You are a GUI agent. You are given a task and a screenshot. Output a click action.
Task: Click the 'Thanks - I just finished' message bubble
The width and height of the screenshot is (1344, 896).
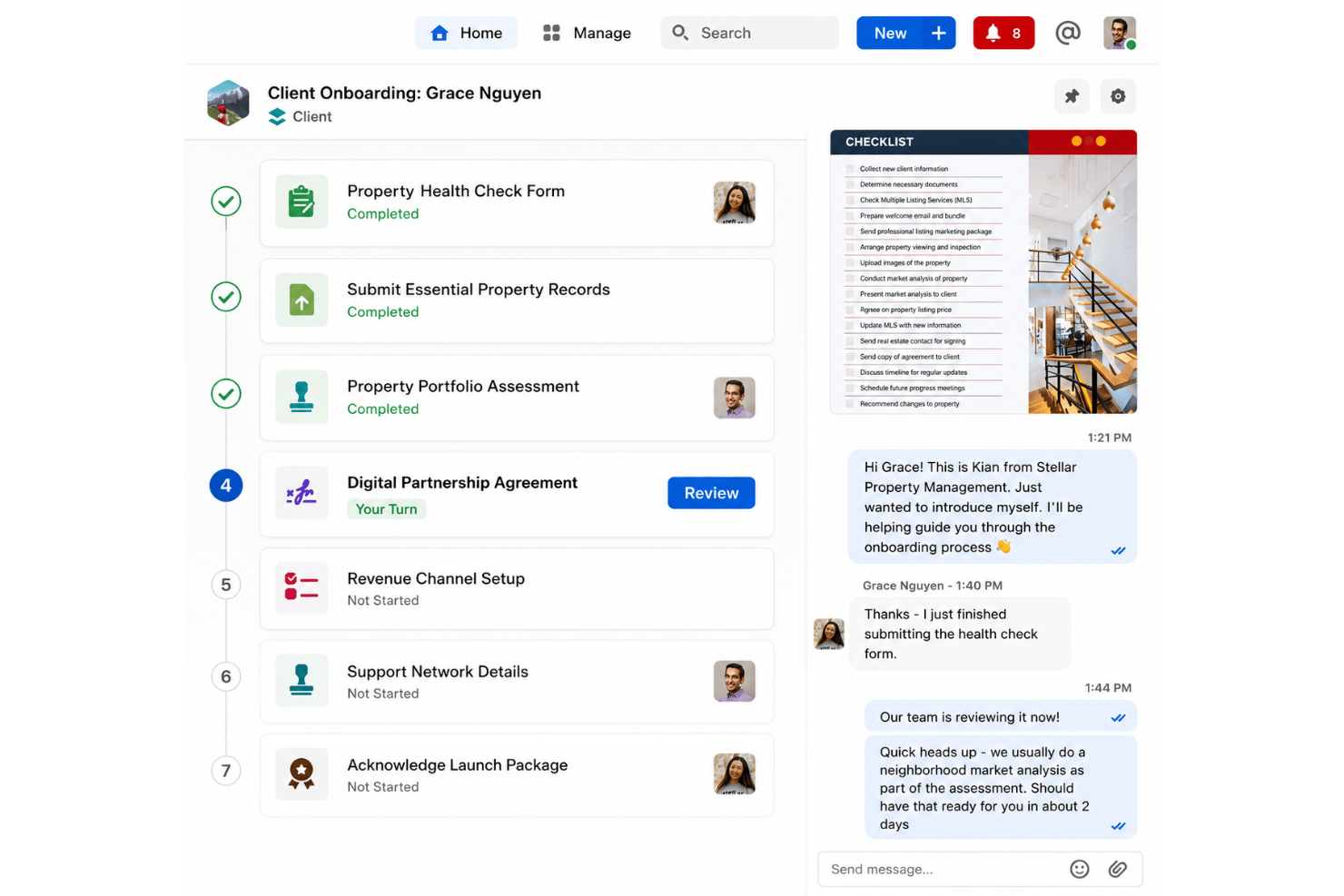click(960, 634)
